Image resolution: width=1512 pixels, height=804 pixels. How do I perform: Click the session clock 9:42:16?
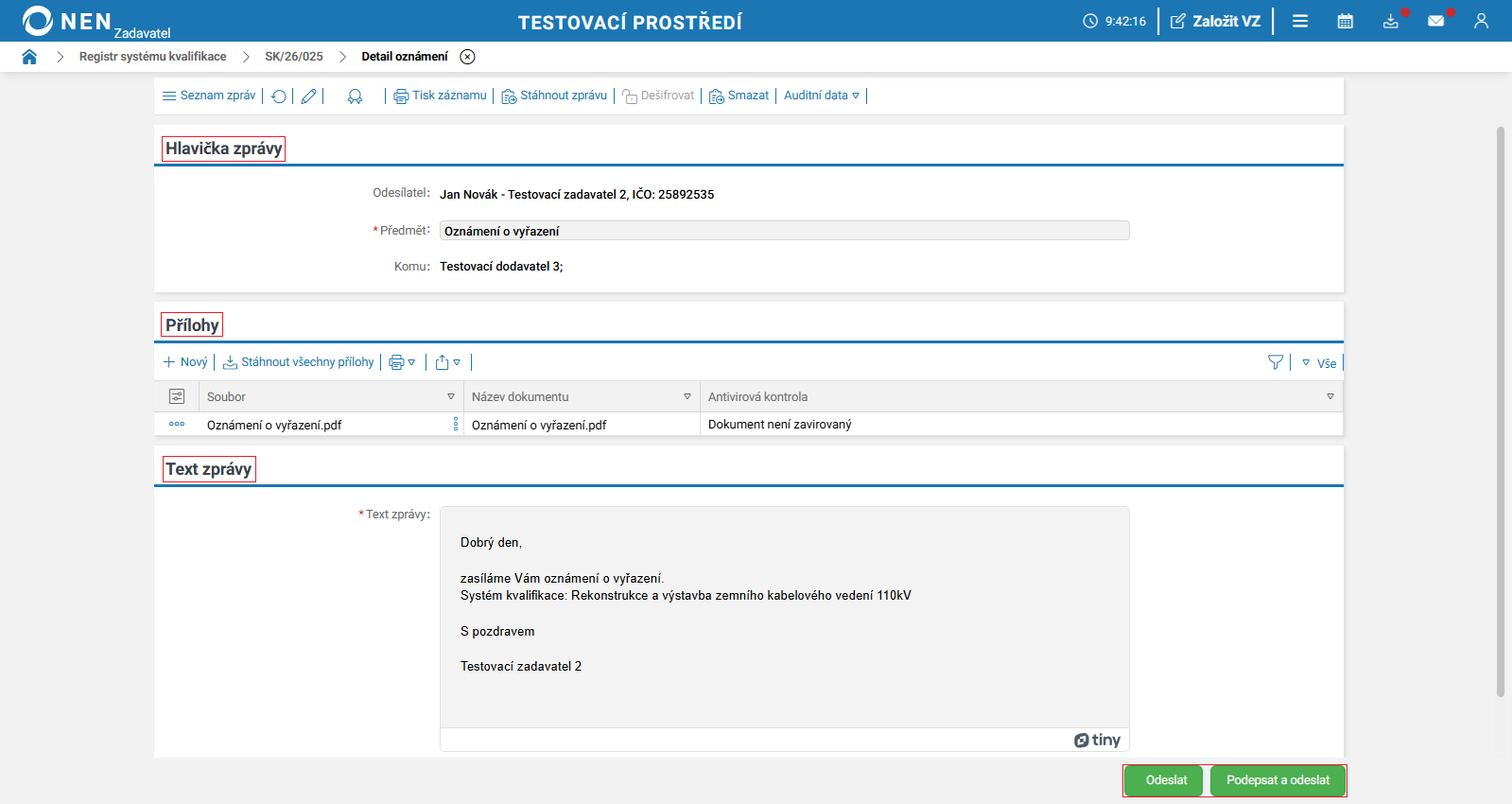pos(1115,21)
